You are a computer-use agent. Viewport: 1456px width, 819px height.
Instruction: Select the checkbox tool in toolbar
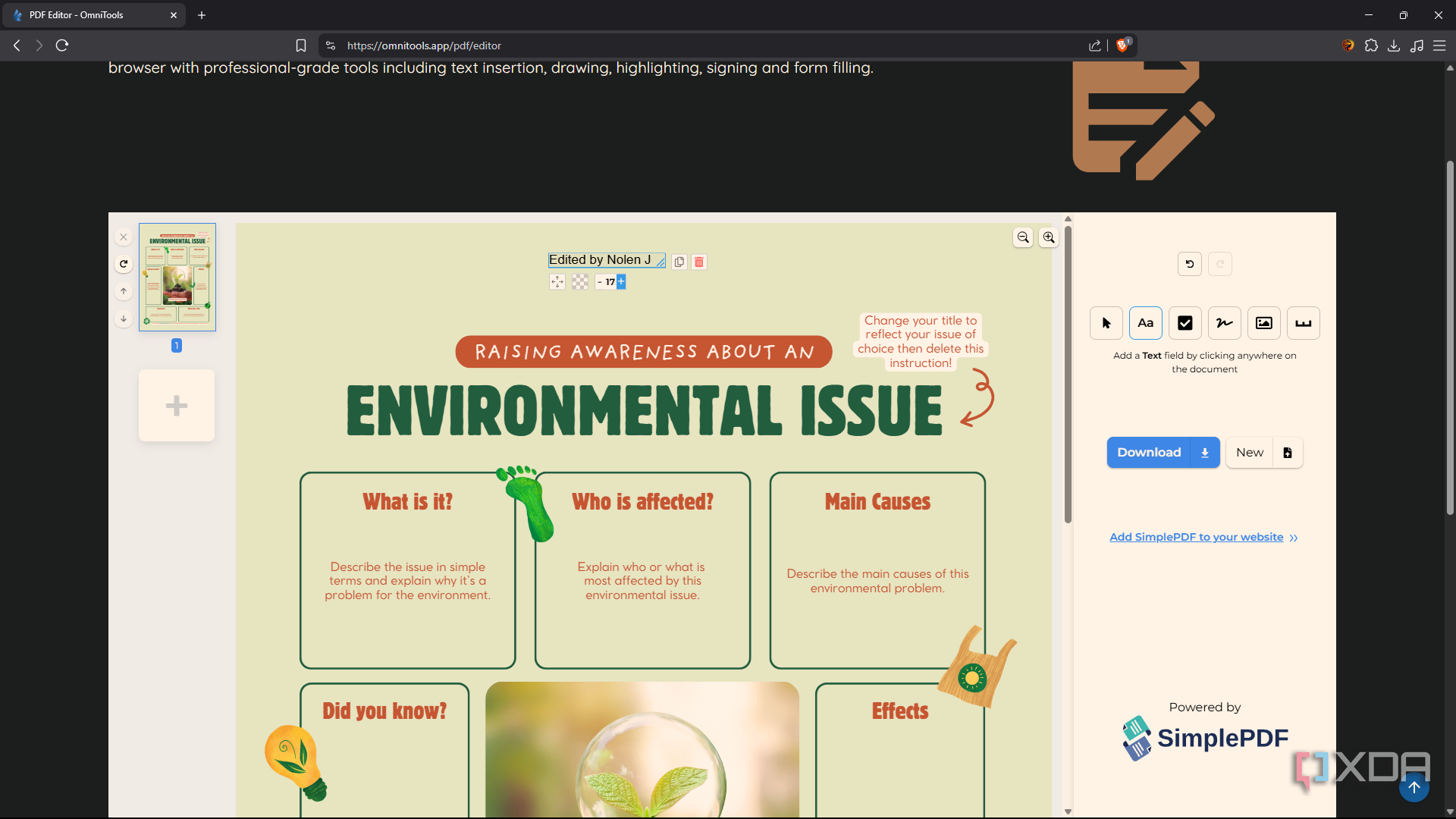pos(1185,323)
